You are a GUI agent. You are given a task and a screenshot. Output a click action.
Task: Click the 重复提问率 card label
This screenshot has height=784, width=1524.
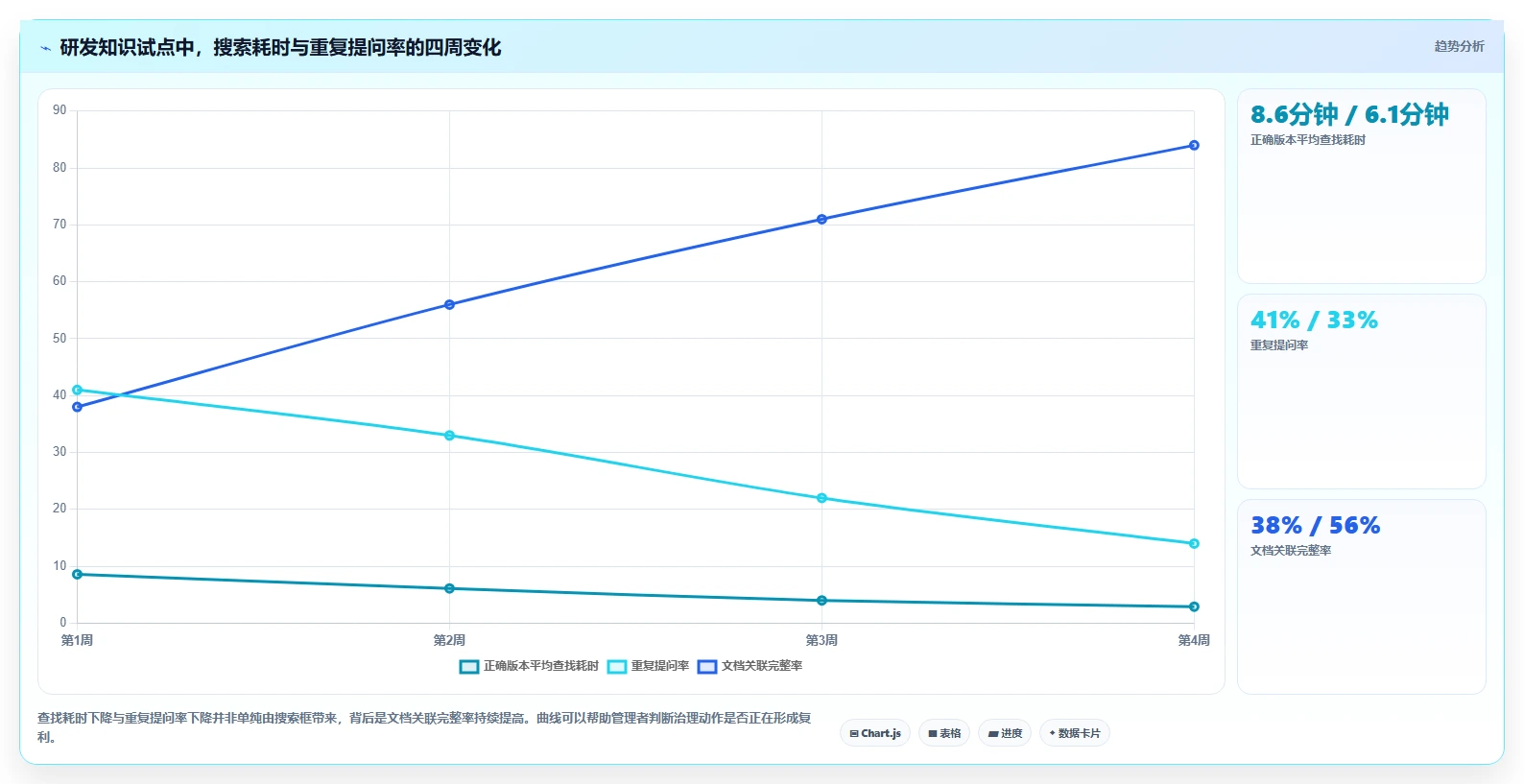coord(1278,345)
